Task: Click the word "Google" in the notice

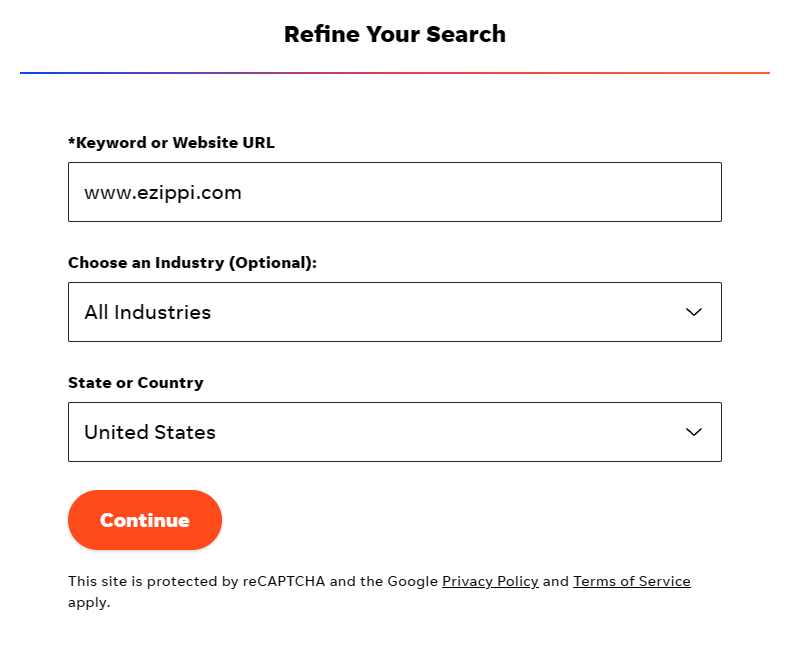Action: click(412, 581)
